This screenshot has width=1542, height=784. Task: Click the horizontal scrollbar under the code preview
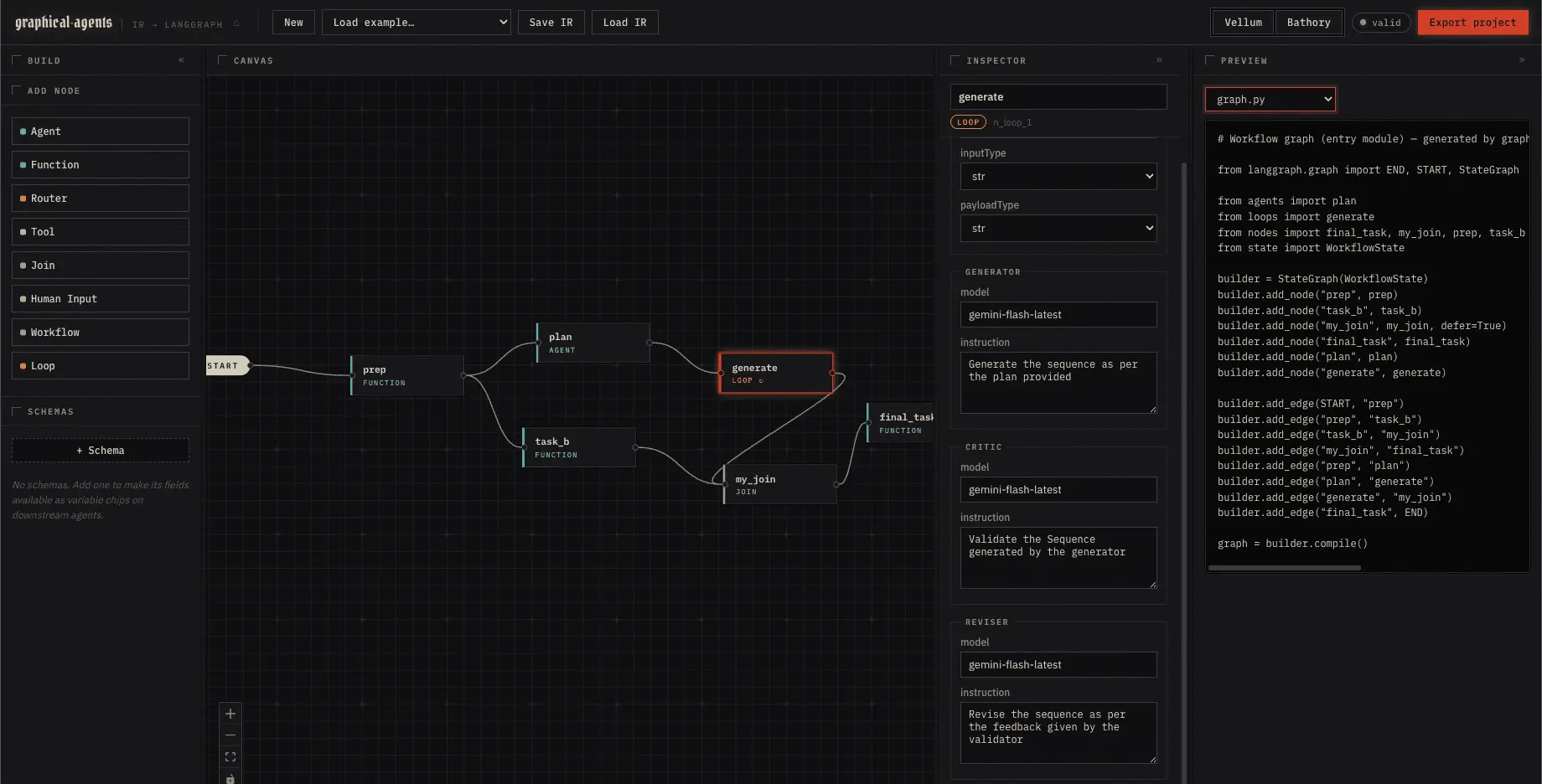click(1285, 568)
